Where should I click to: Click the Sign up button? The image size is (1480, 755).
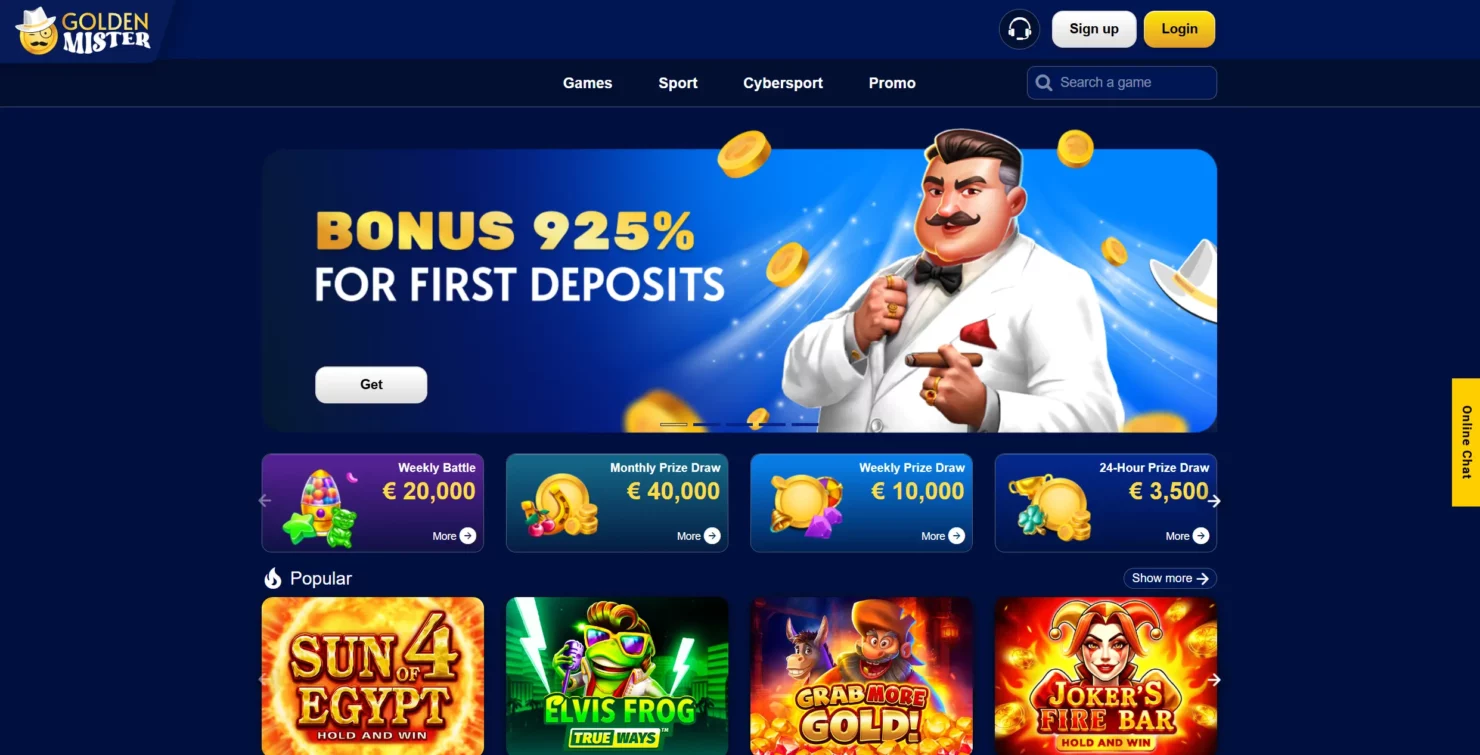coord(1094,29)
